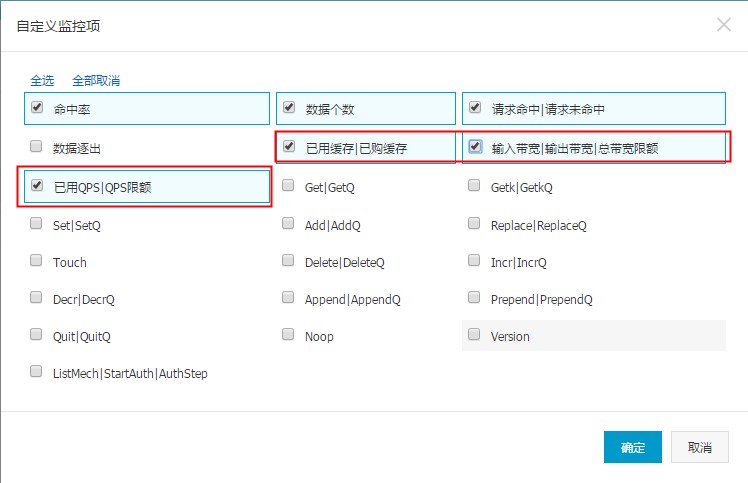
Task: Enable the Touch checkbox
Action: click(x=36, y=260)
